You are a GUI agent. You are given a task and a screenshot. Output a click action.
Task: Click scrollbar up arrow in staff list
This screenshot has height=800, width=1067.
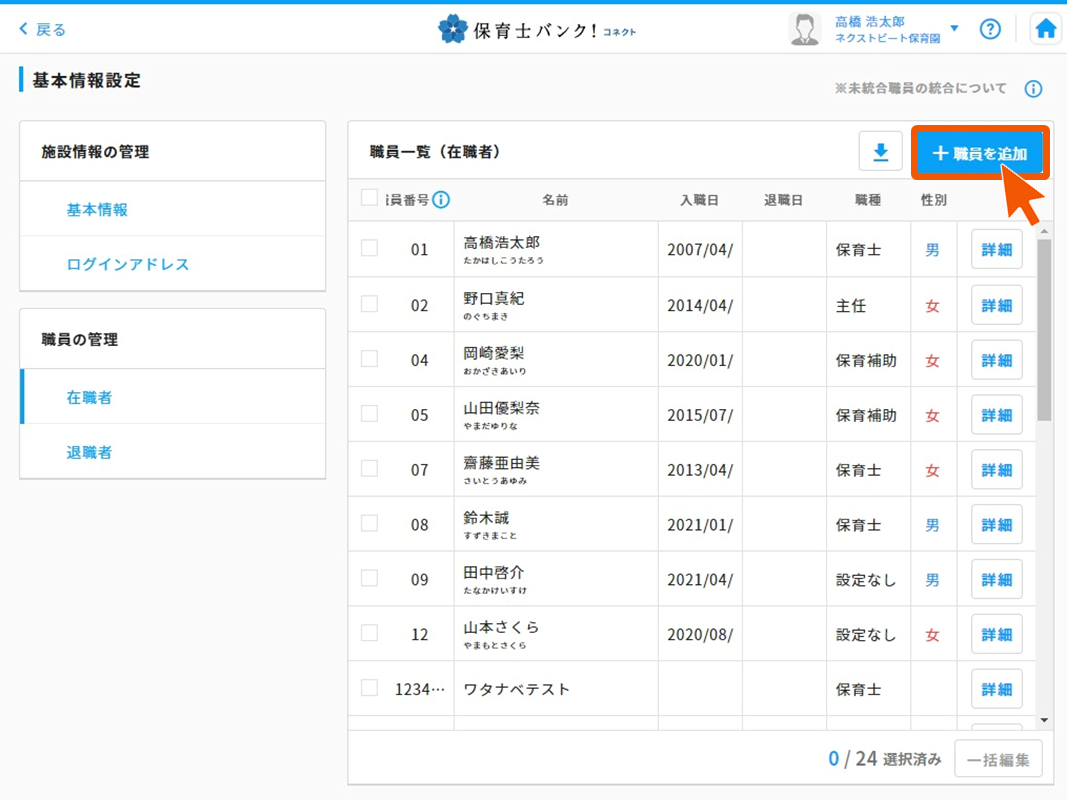point(1044,231)
